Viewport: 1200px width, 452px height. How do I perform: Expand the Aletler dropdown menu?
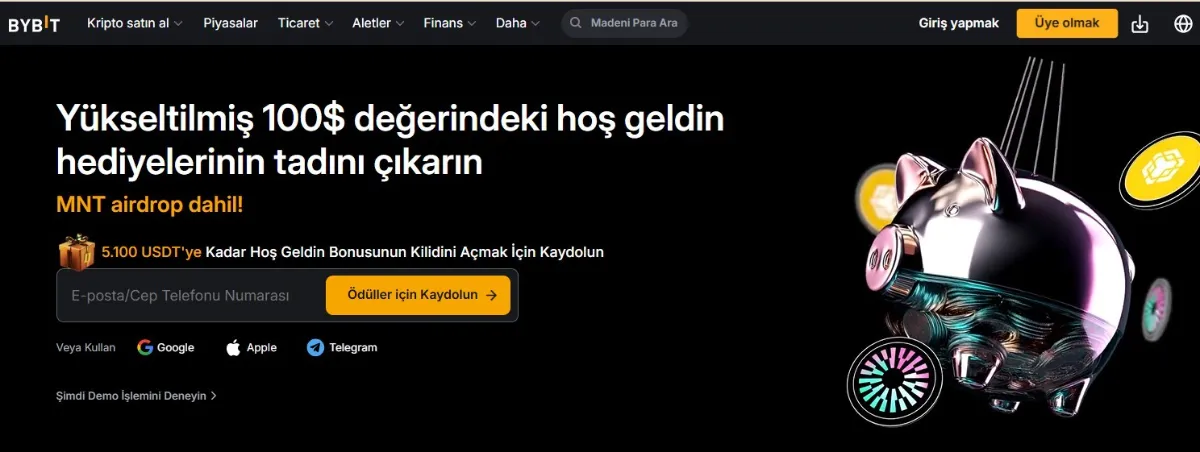click(x=378, y=23)
